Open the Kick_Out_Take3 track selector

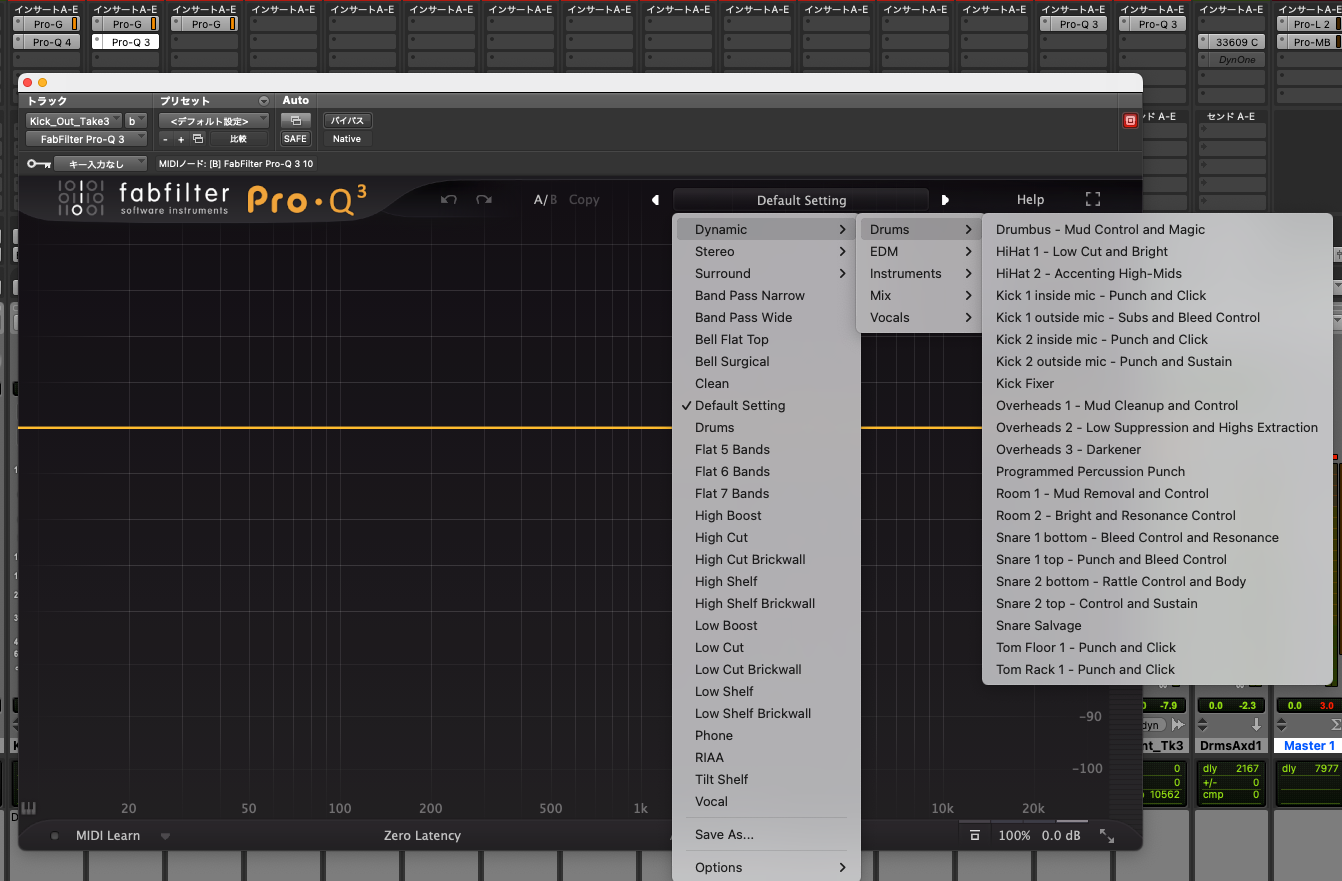click(75, 121)
